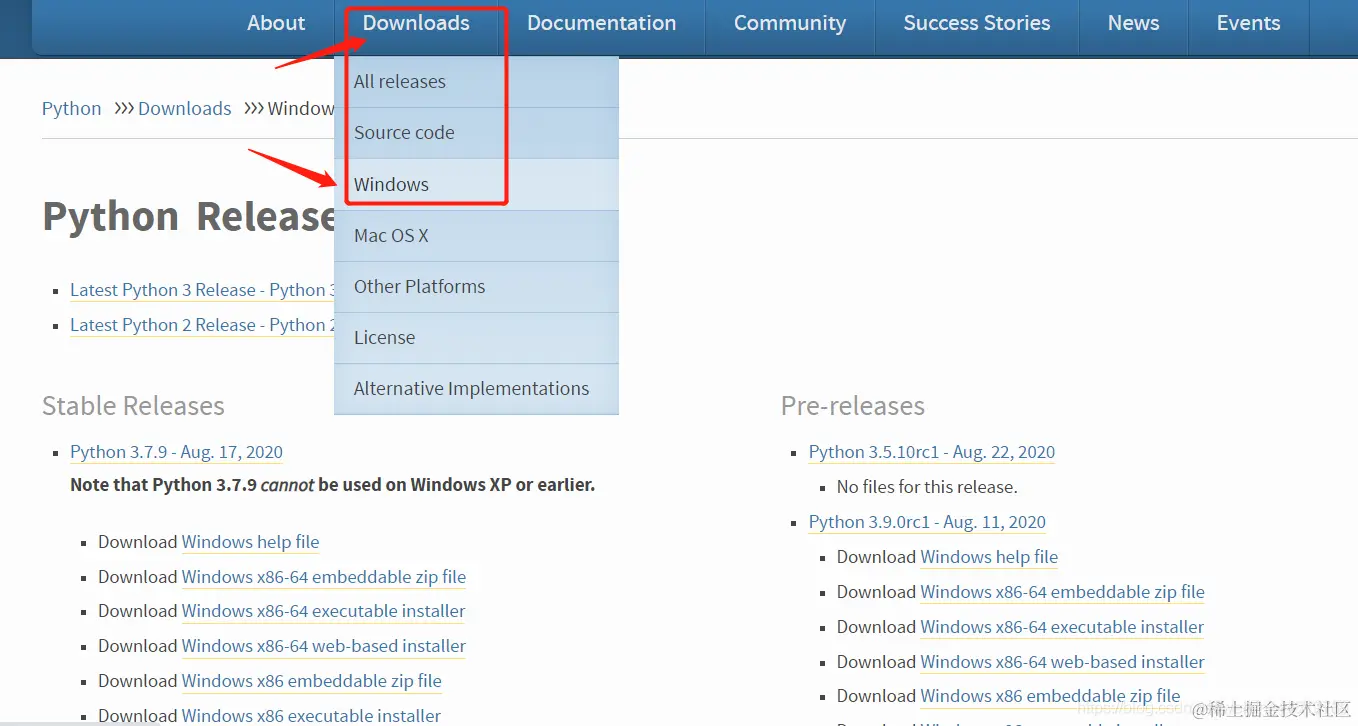Screen dimensions: 1358x726
Task: Choose Other Platforms from the dropdown
Action: 476,287
